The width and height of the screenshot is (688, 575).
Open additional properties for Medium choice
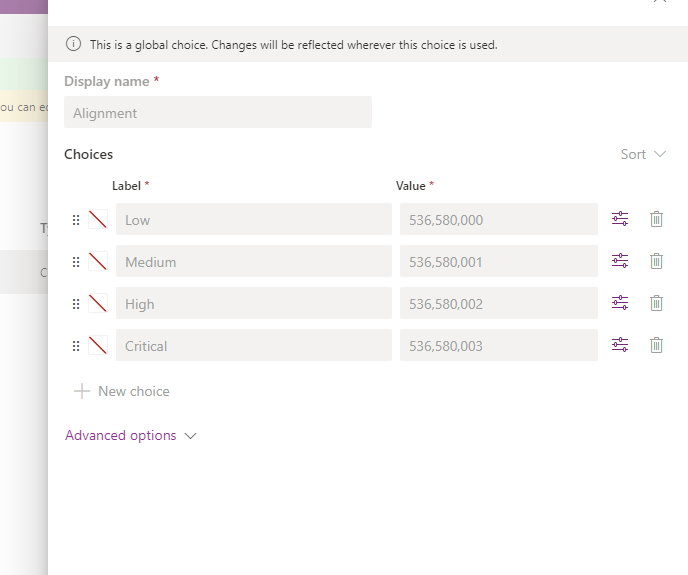tap(620, 261)
